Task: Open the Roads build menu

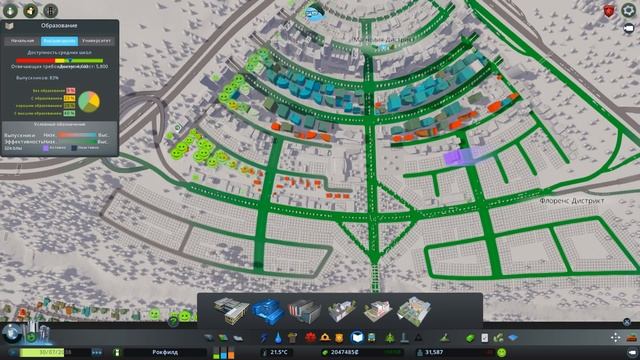Action: click(209, 338)
